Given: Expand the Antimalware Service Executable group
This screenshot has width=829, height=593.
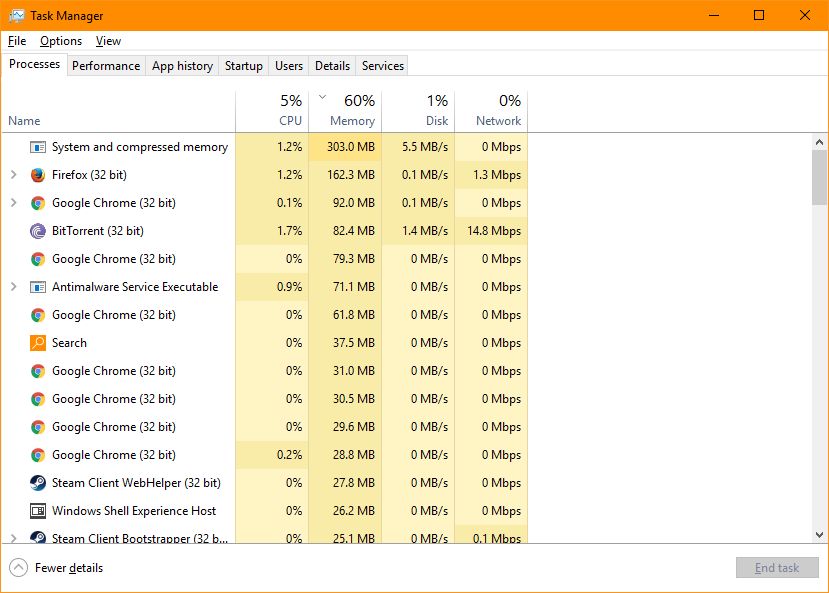Looking at the screenshot, I should tap(14, 287).
